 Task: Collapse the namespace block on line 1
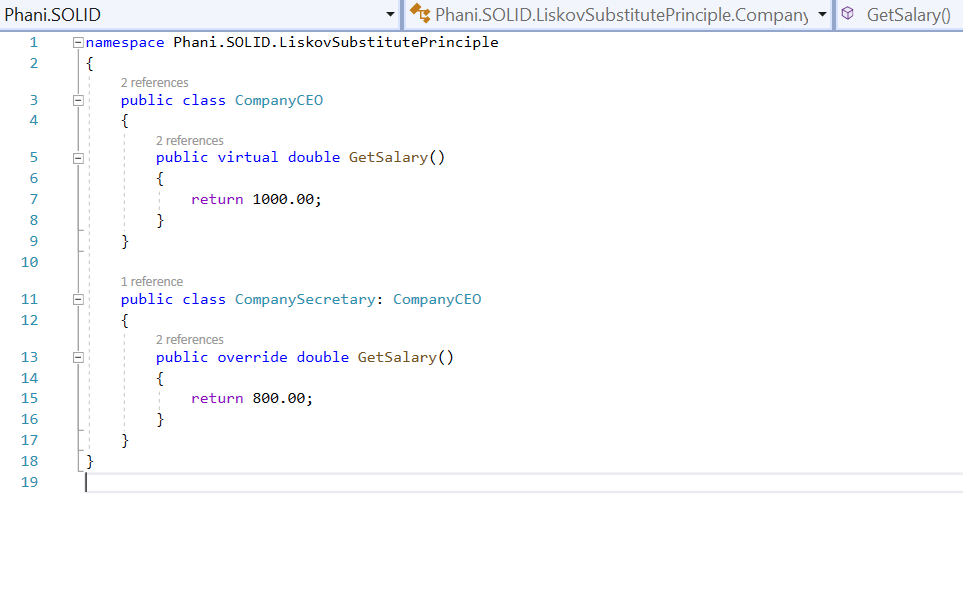click(78, 43)
